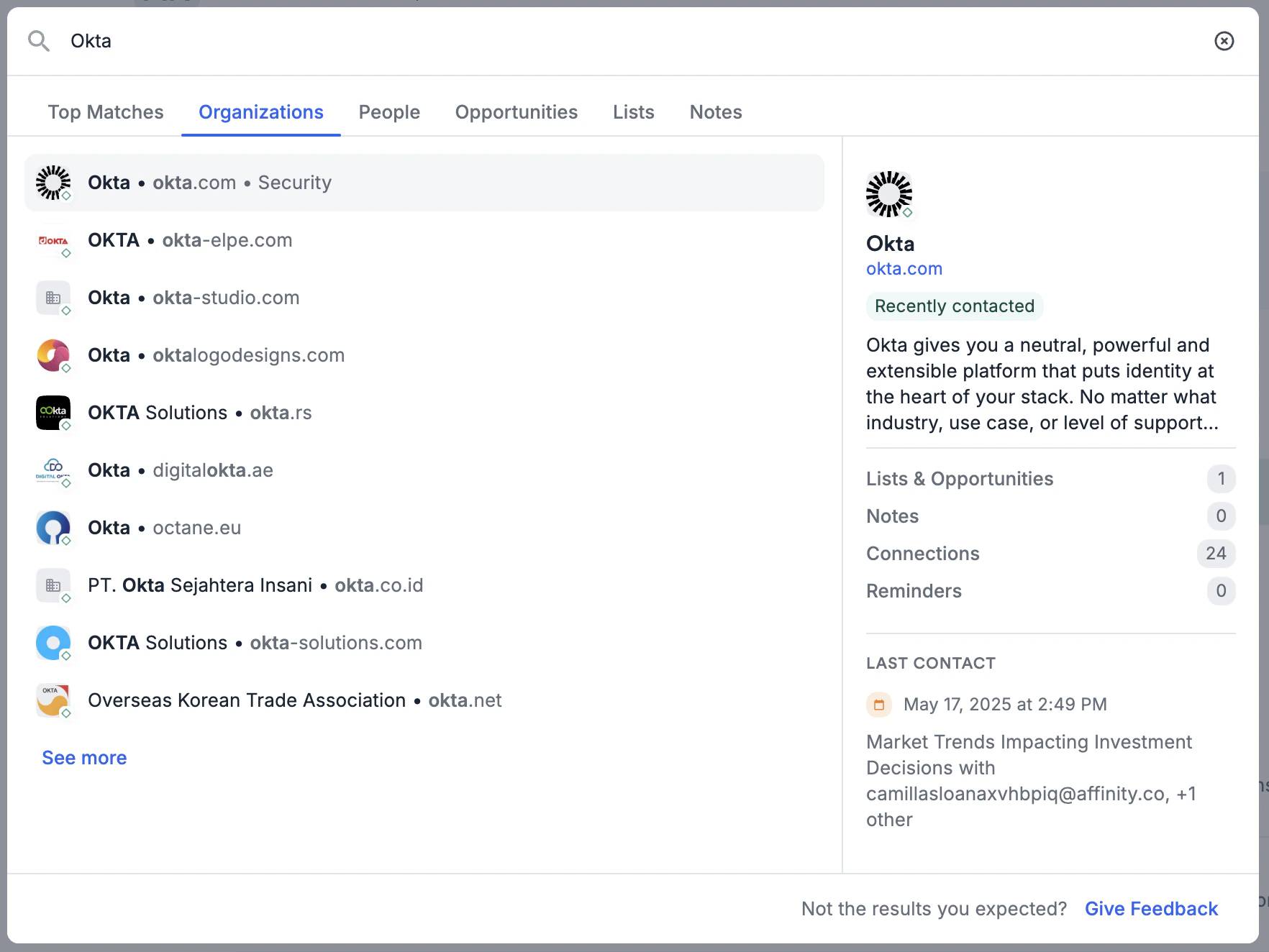
Task: Clear the Okta search query
Action: tap(1224, 41)
